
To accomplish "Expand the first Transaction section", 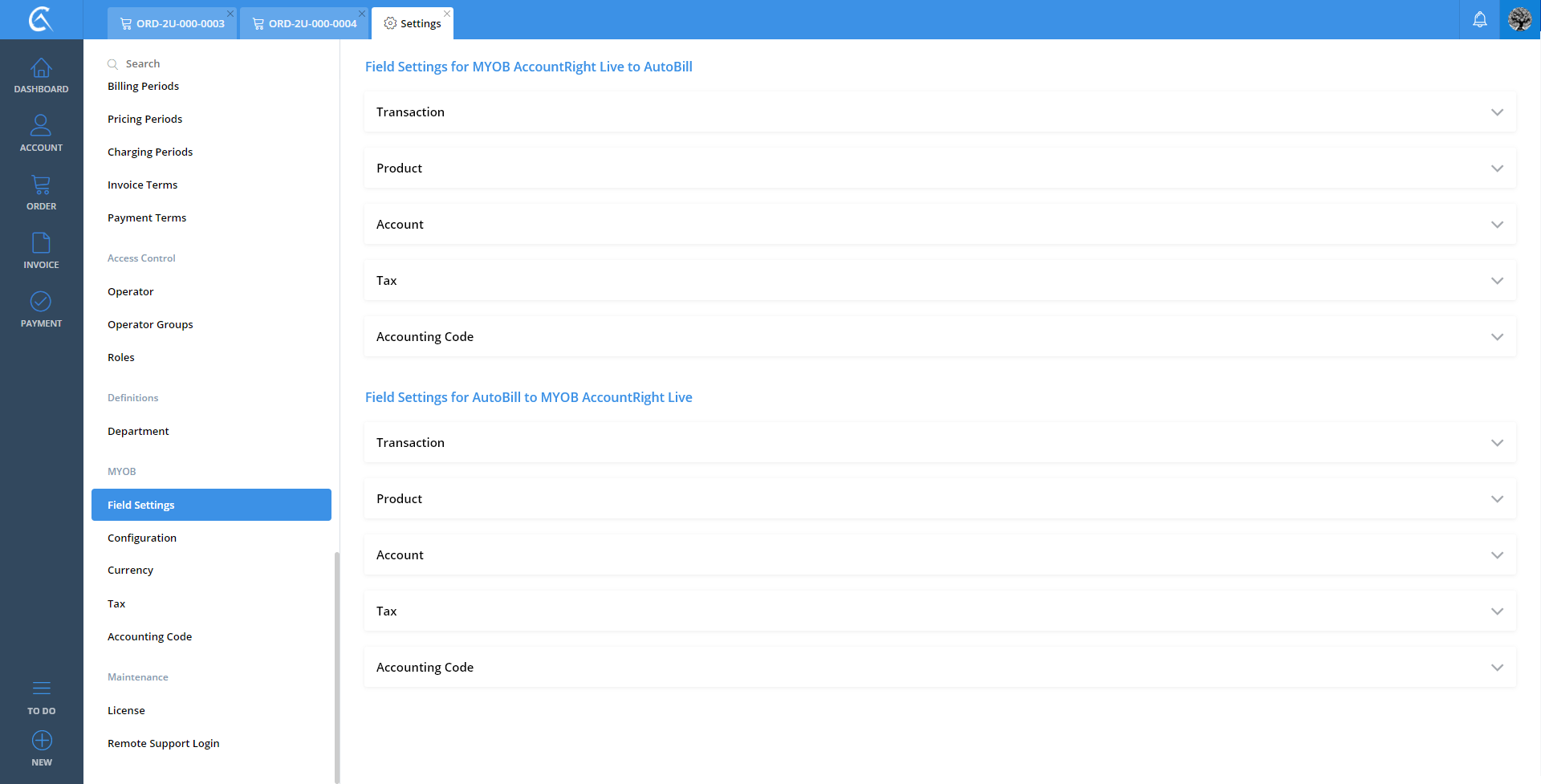I will pos(939,112).
